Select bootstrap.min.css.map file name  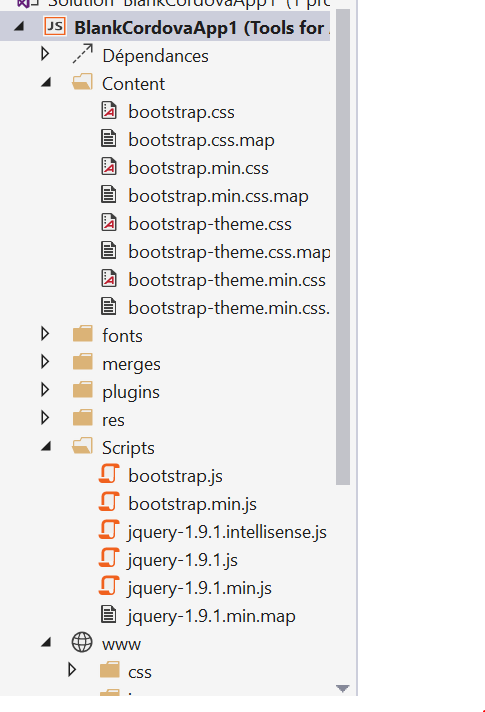(218, 197)
